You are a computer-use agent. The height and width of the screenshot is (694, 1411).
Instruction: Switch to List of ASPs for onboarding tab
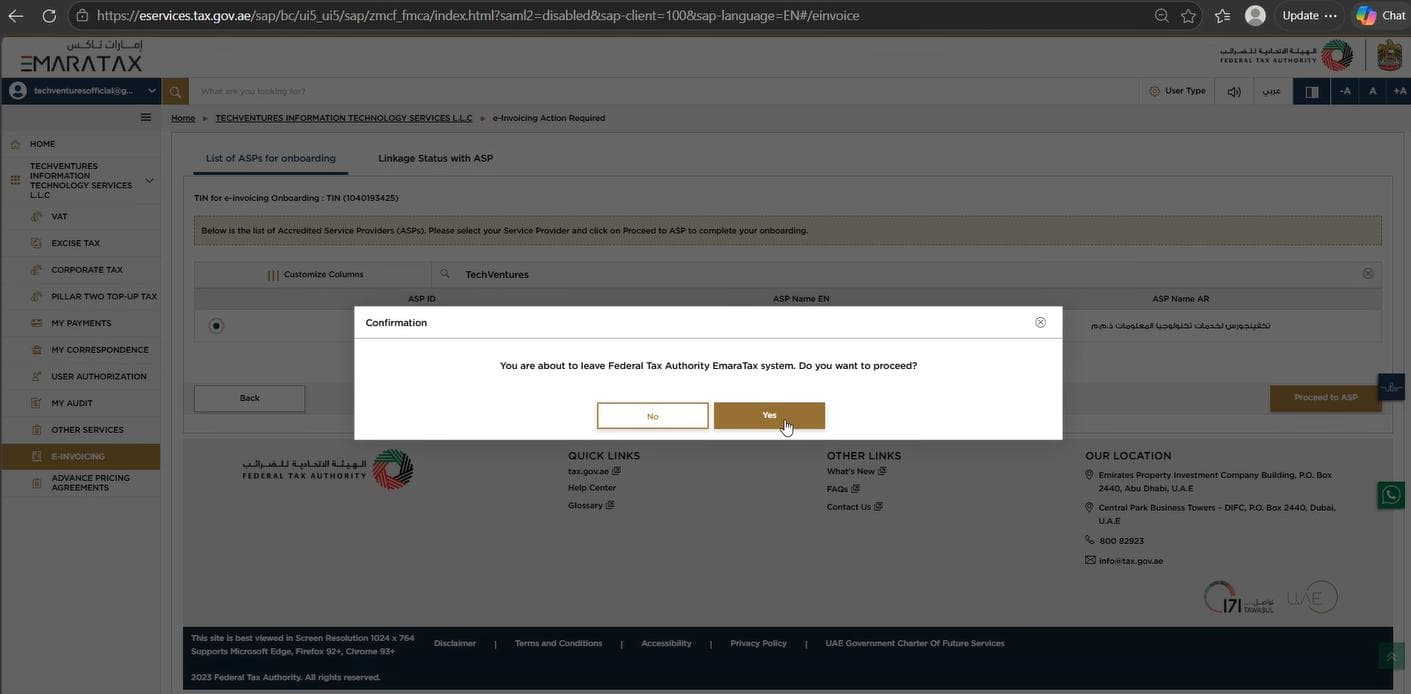pos(271,158)
